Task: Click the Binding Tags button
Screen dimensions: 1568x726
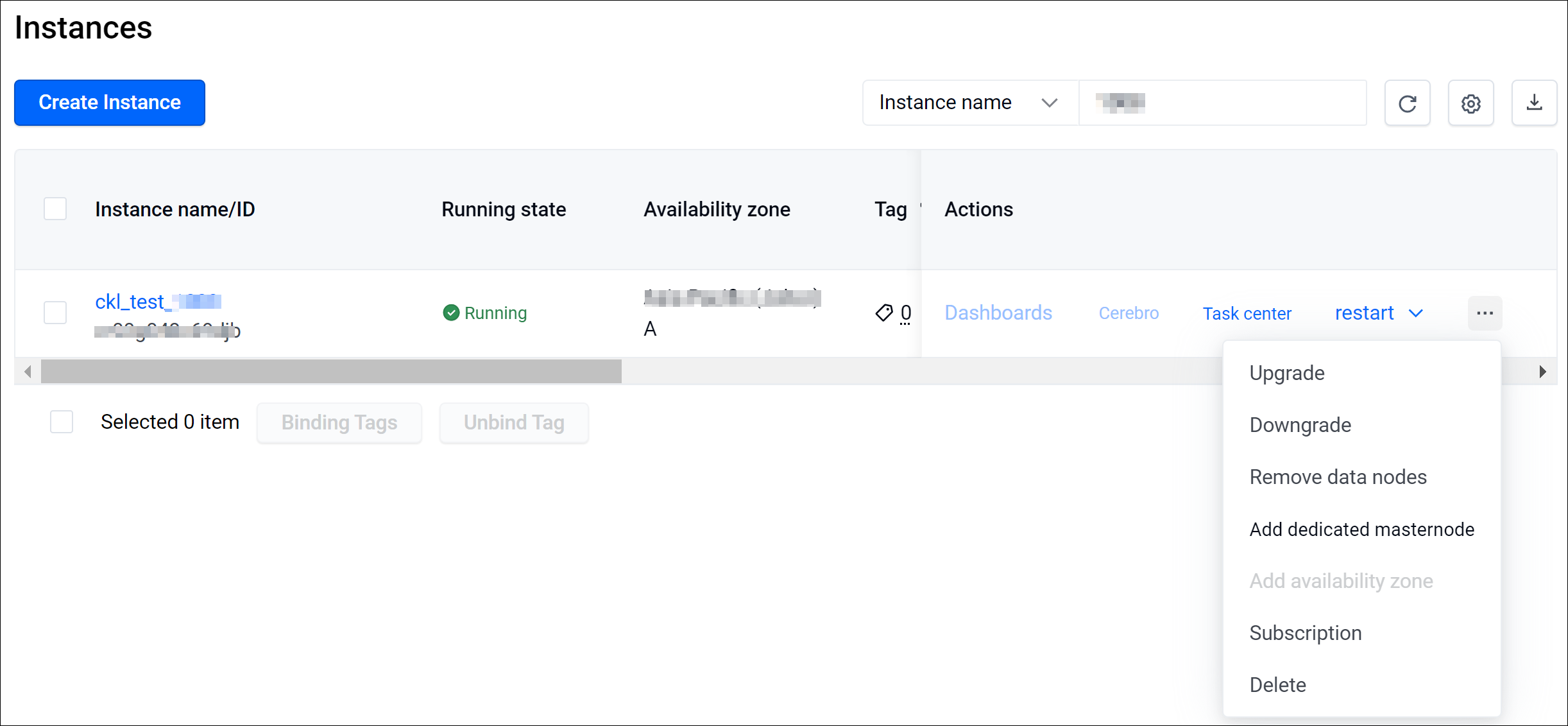Action: [x=339, y=422]
